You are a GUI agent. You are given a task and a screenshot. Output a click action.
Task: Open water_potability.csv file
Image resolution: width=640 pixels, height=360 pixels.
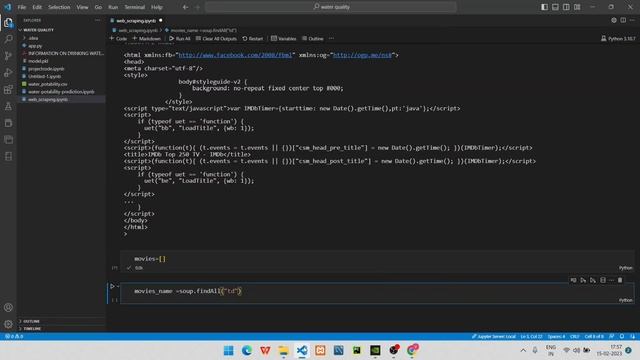click(x=47, y=84)
